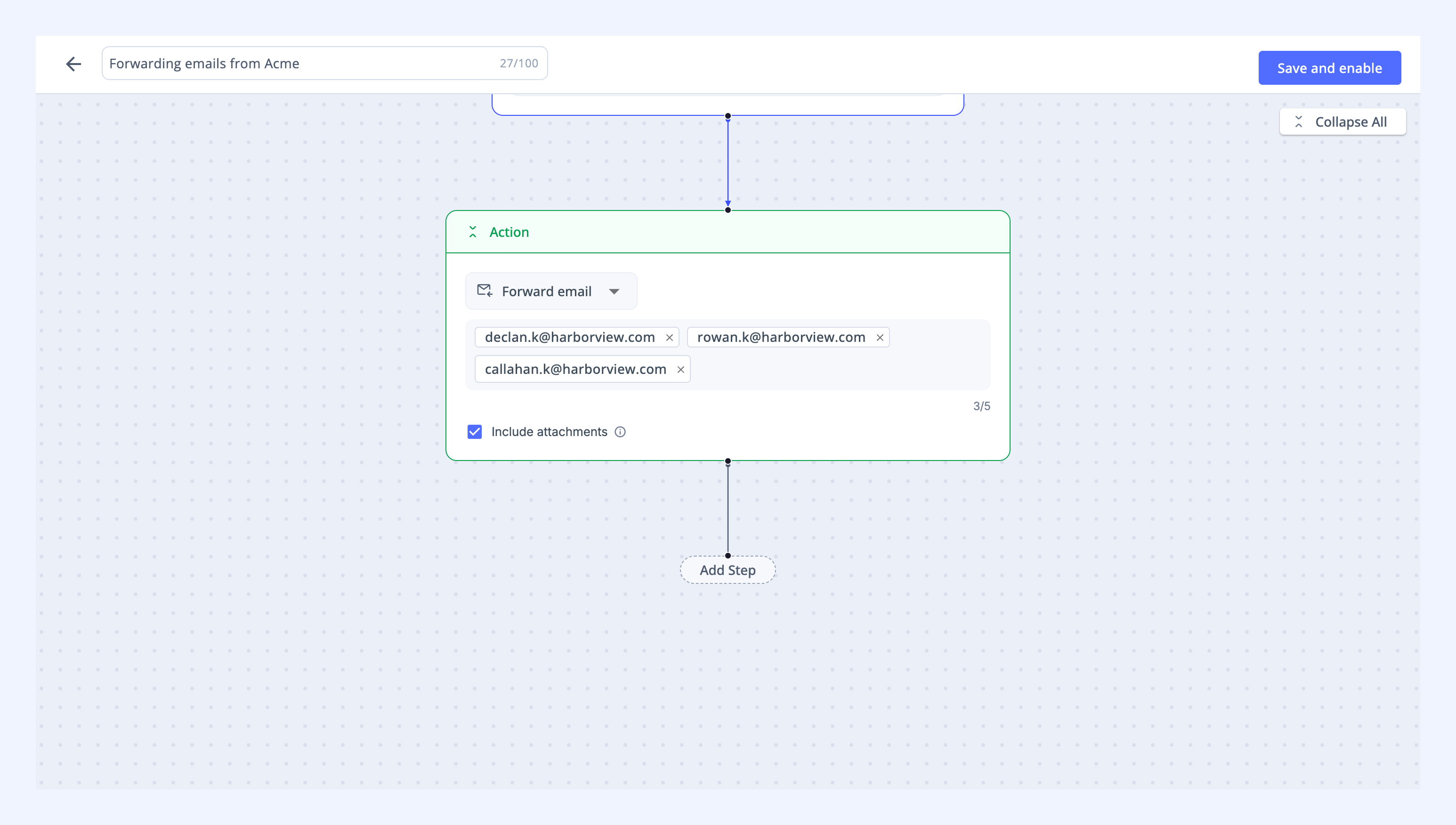
Task: Click the 27/100 character counter
Action: pos(519,64)
